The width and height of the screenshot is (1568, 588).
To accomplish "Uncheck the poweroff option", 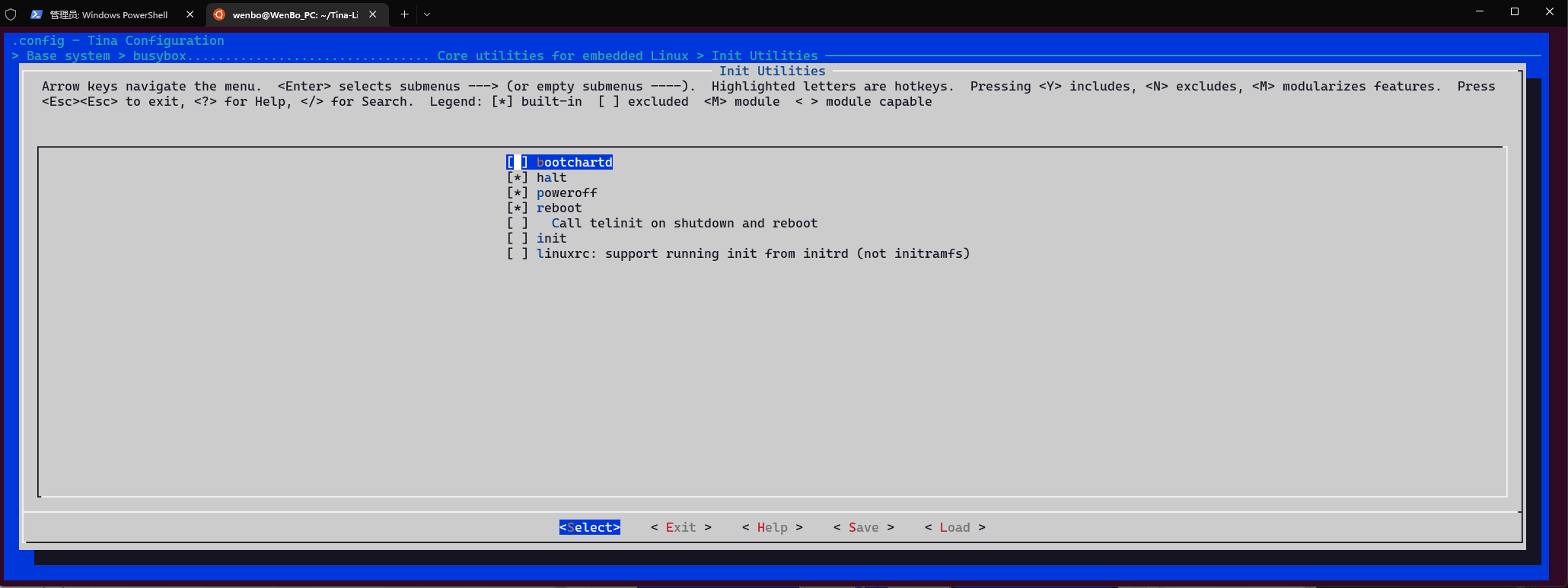I will pyautogui.click(x=518, y=192).
